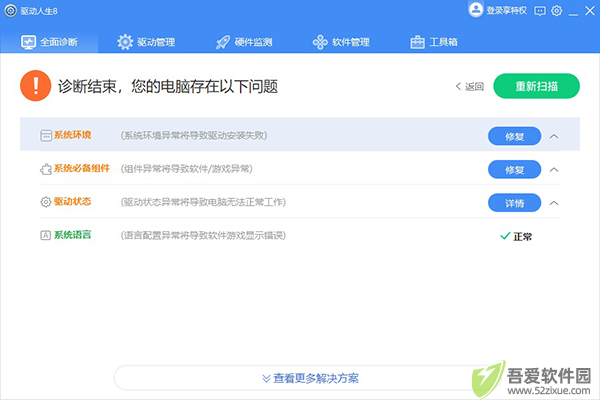Click the 全面诊断 monitor icon

coord(29,42)
